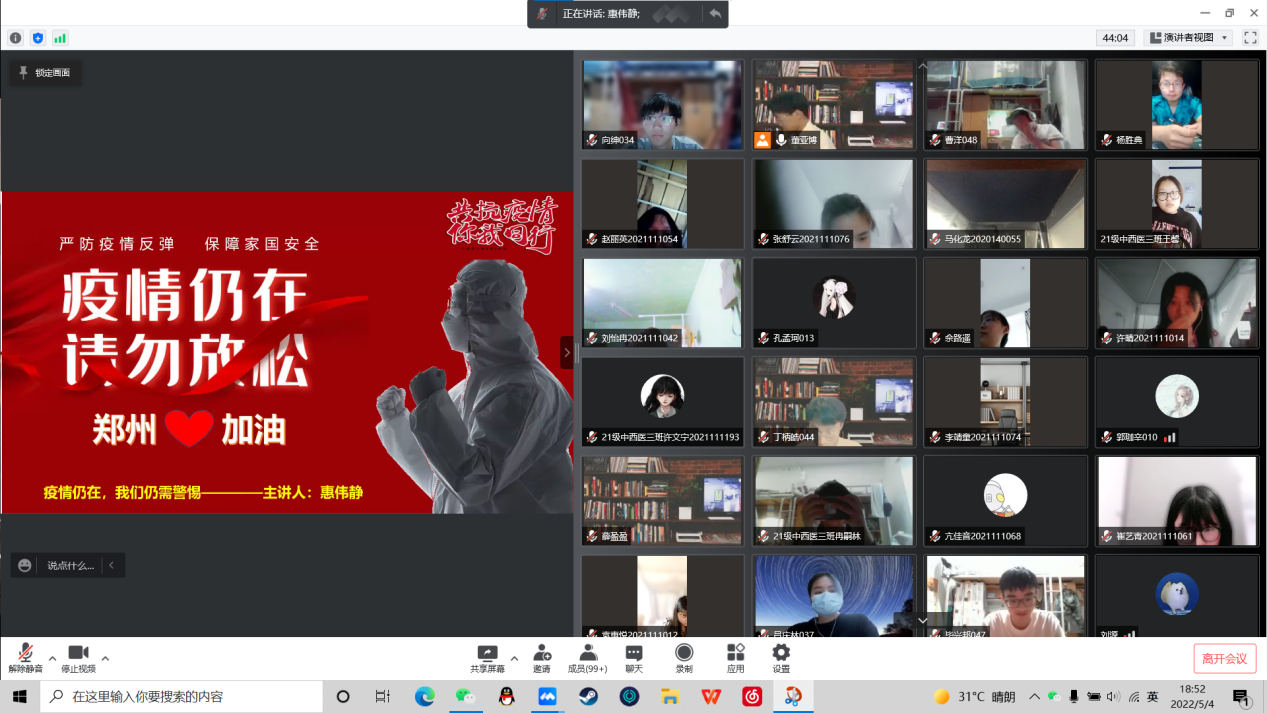1267x713 pixels.
Task: Enter full screen mode icon
Action: pyautogui.click(x=1250, y=38)
